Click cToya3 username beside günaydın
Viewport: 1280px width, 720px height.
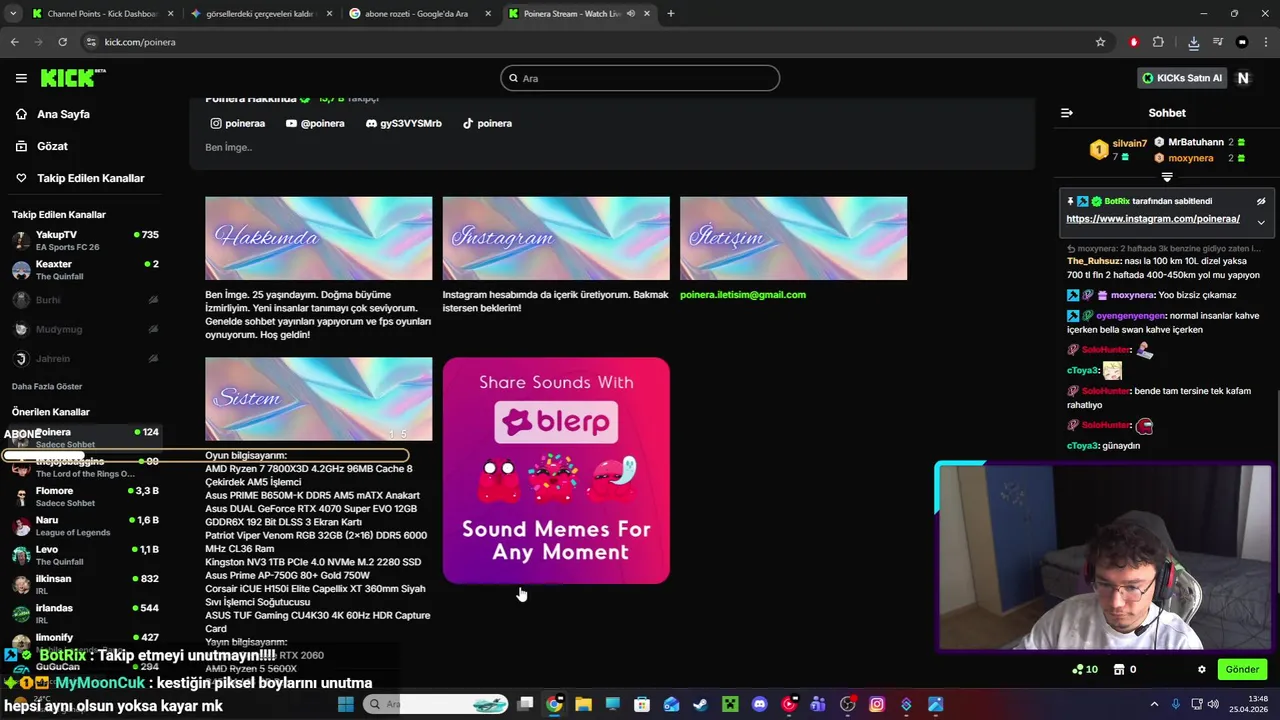coord(1083,446)
